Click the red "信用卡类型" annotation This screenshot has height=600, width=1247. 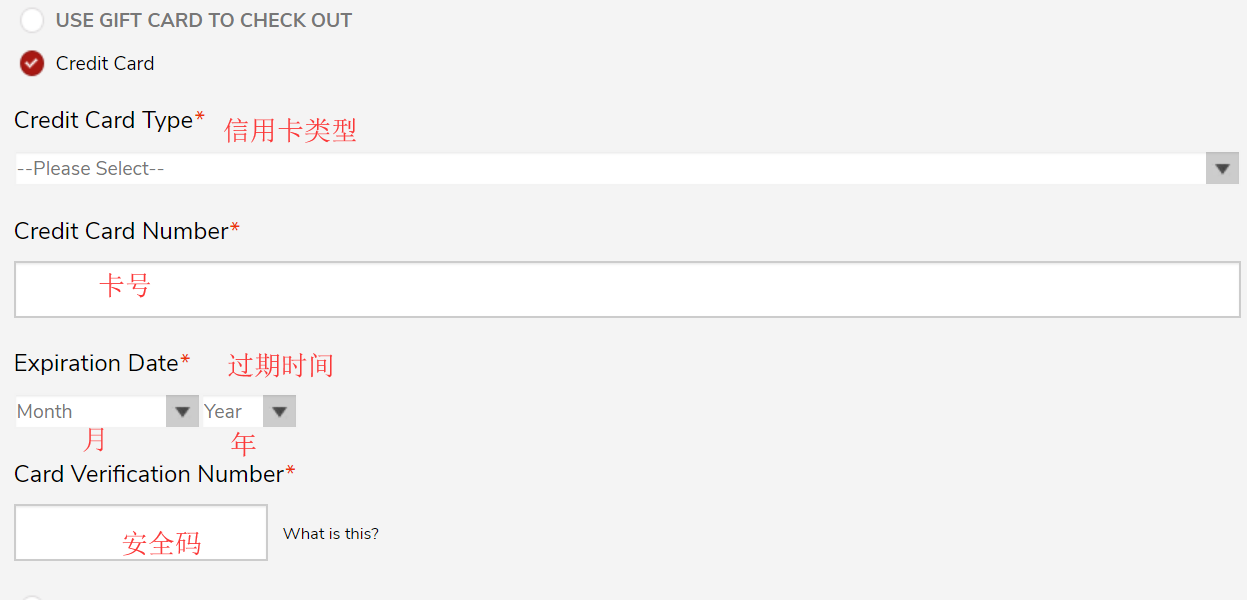pyautogui.click(x=290, y=130)
